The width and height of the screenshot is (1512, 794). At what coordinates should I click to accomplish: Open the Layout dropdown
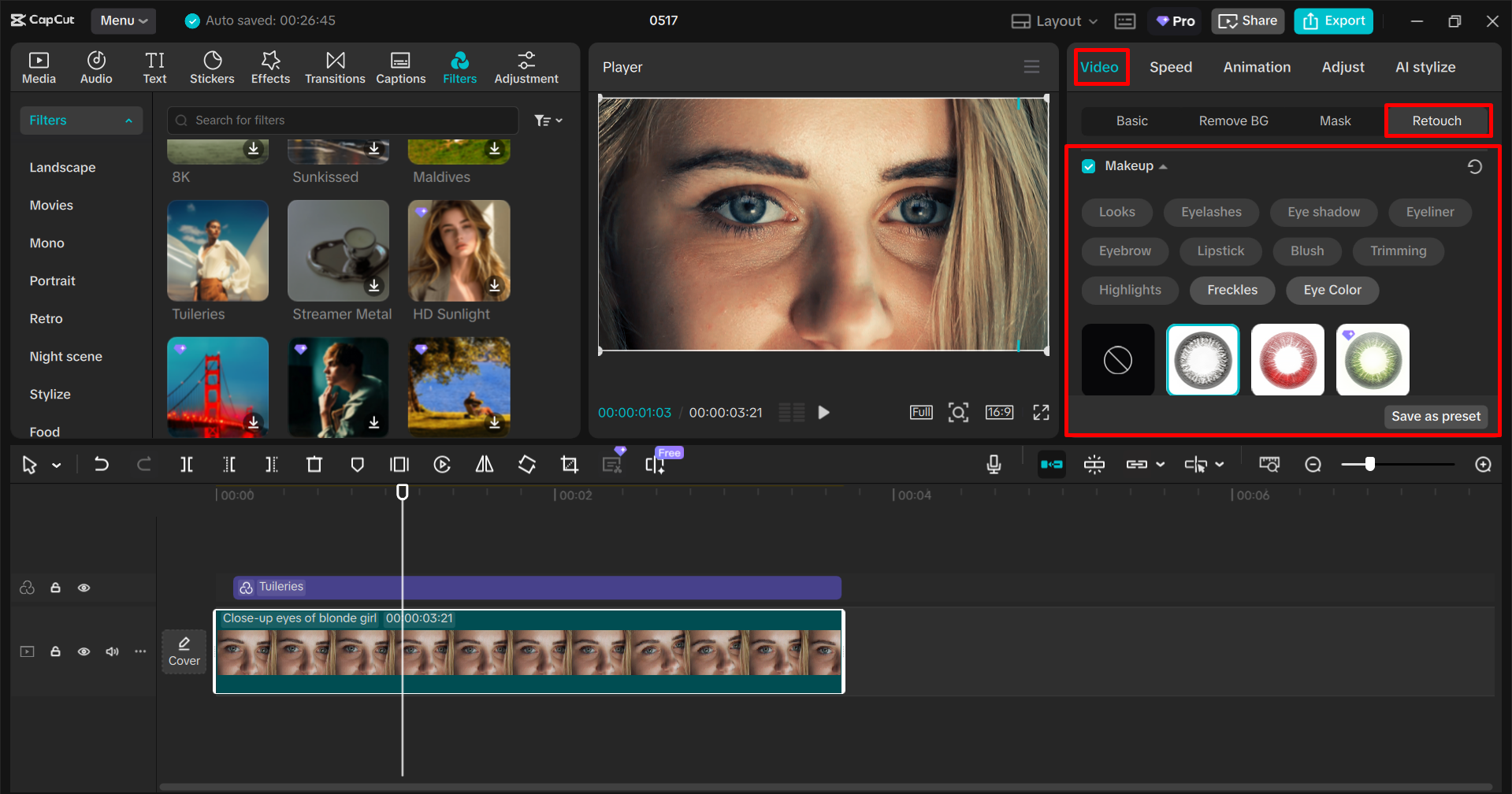[x=1053, y=20]
